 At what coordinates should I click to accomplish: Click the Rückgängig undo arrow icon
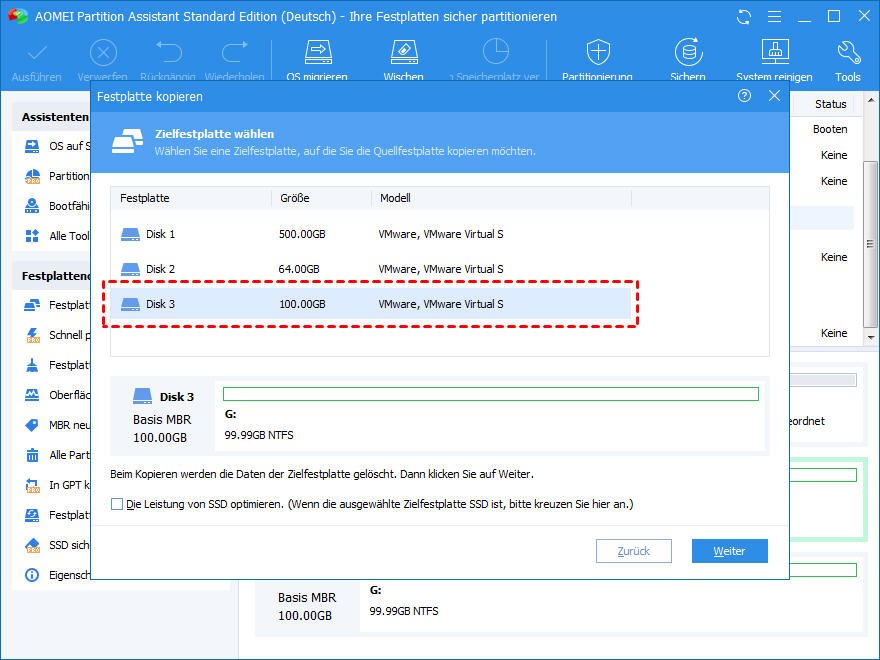[x=168, y=53]
